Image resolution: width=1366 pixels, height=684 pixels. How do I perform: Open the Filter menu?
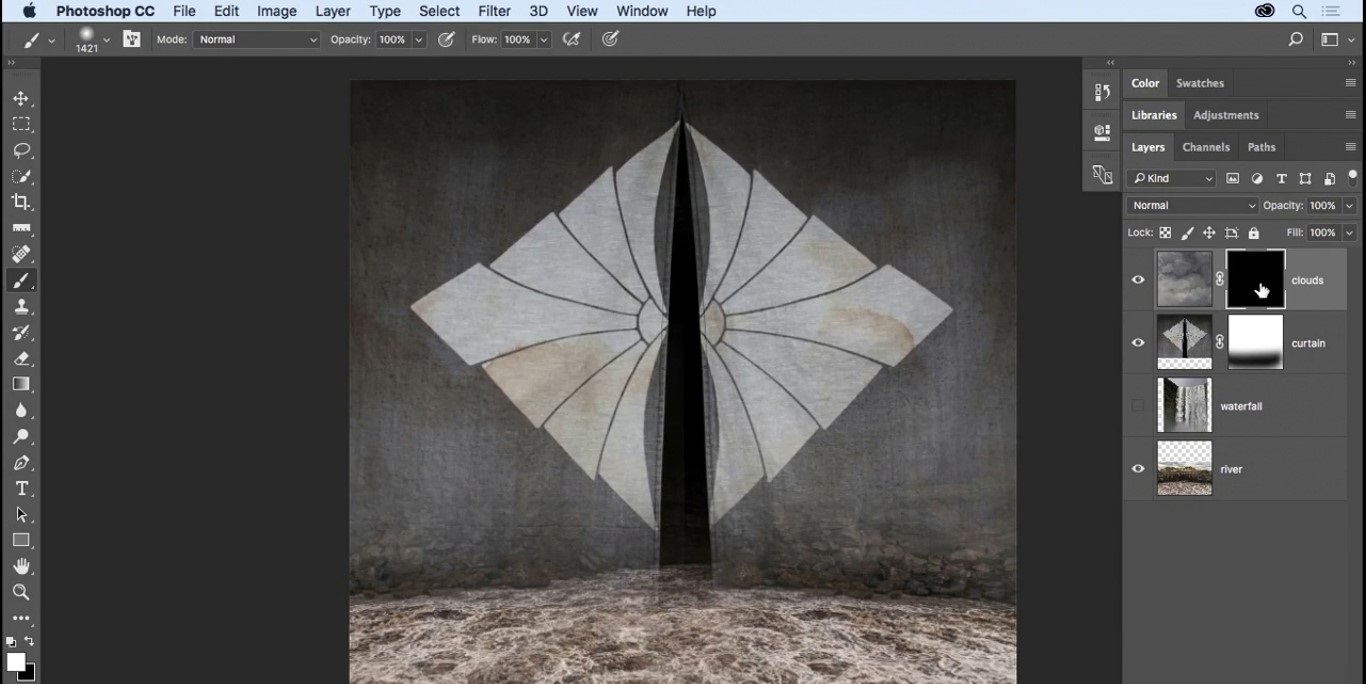[494, 11]
